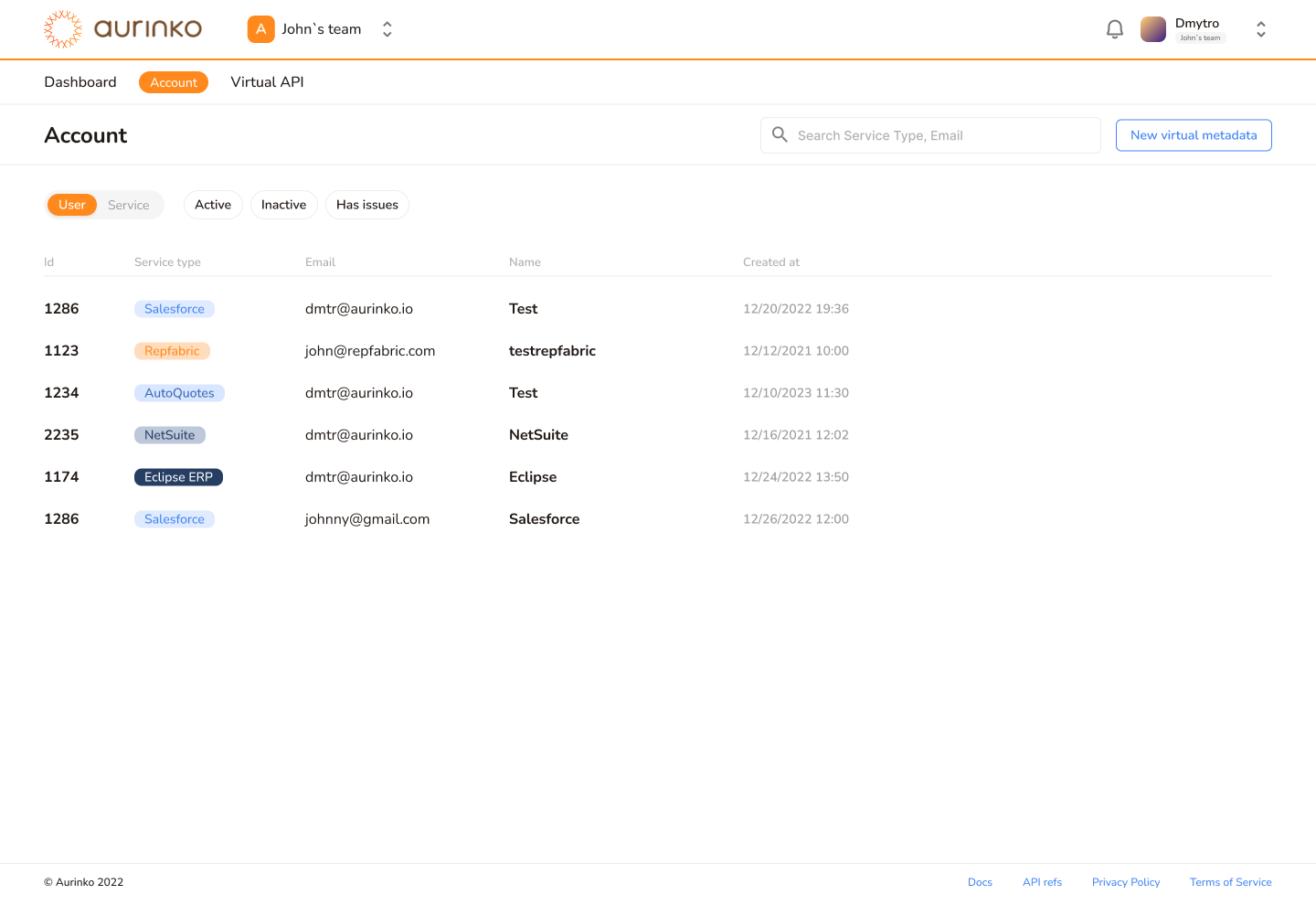Screen dimensions: 1316x905
Task: Open notifications via the bell icon
Action: [1114, 28]
